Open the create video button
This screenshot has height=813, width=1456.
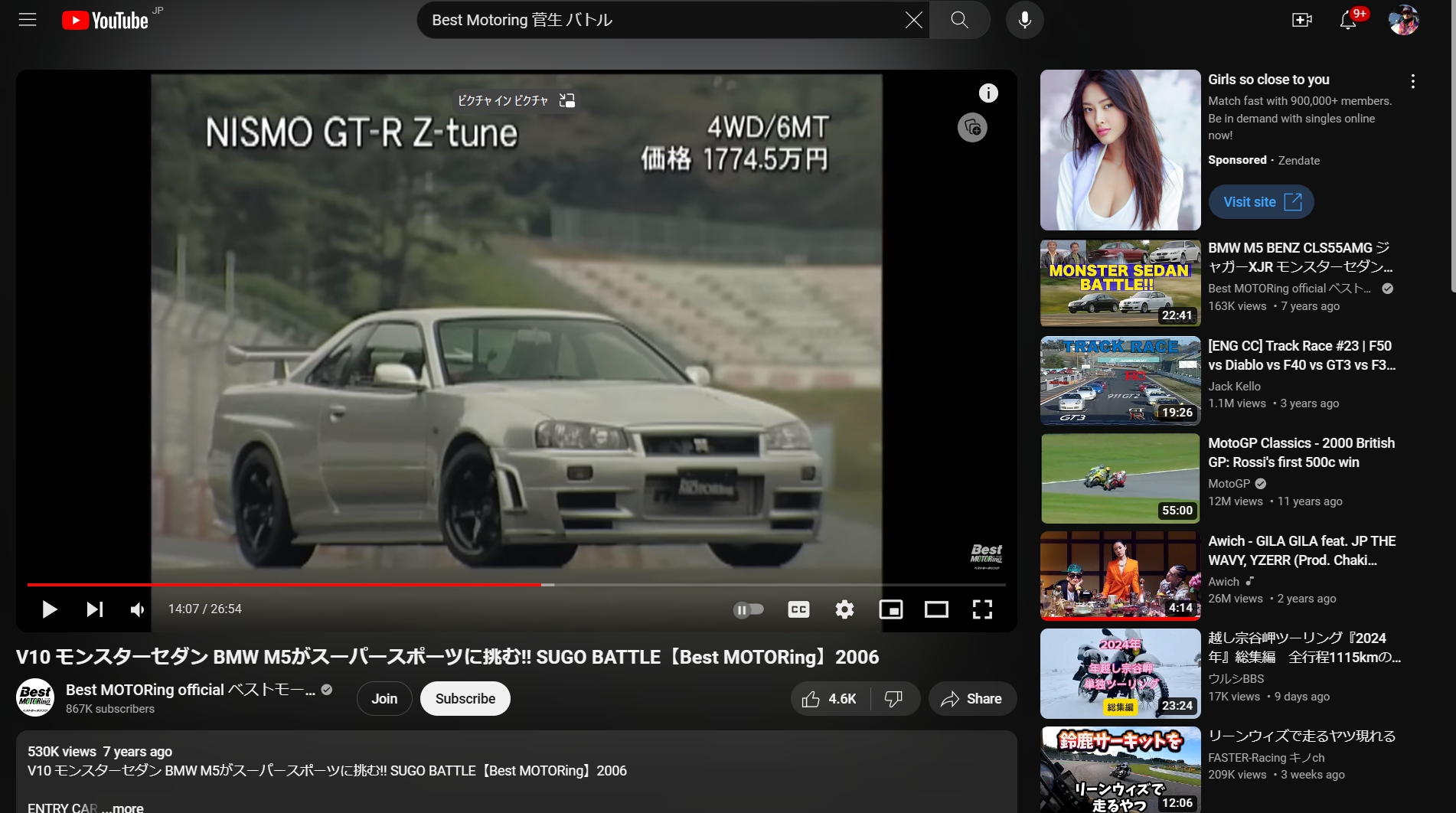[x=1301, y=20]
